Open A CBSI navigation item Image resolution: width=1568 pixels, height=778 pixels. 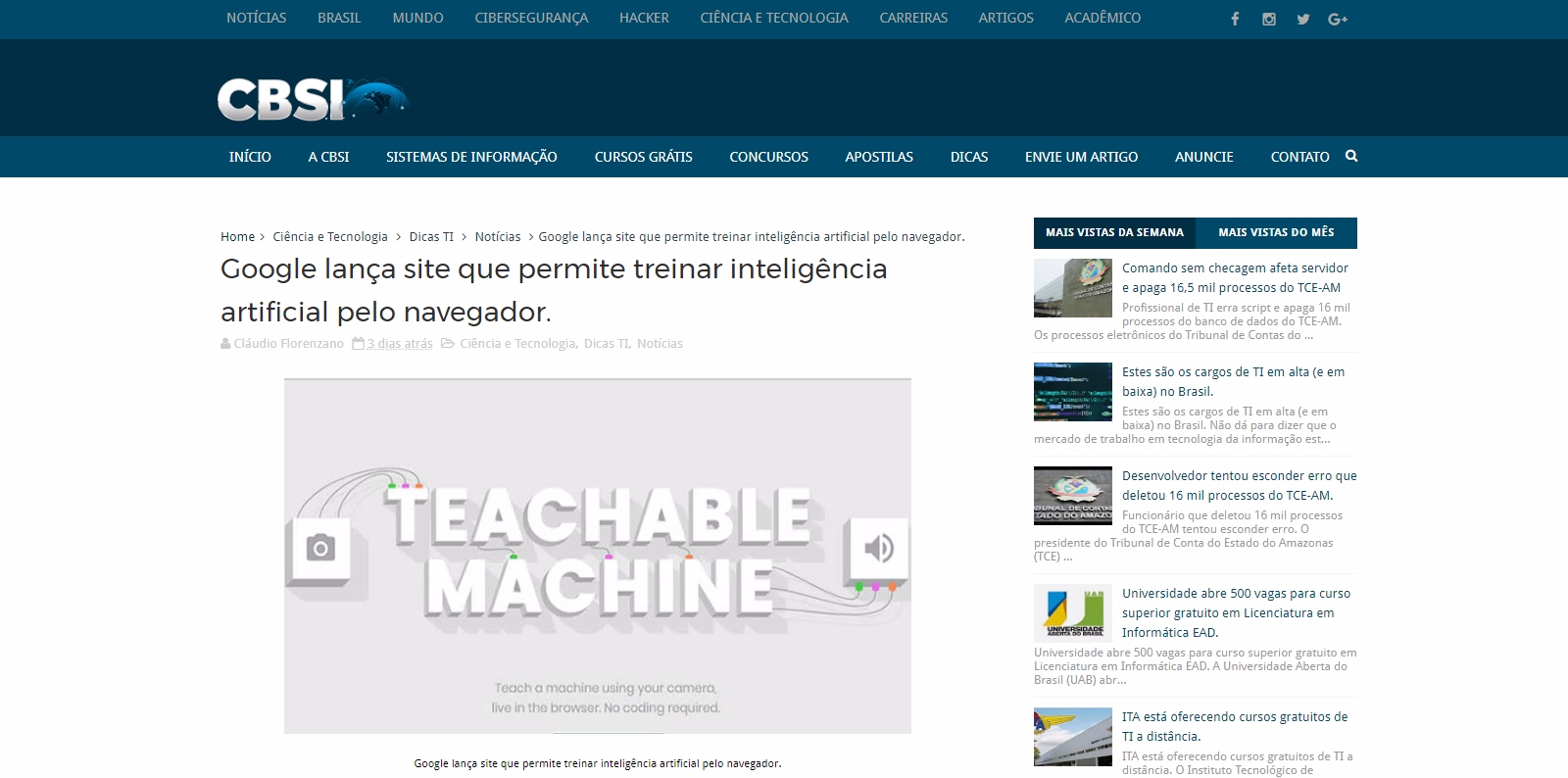point(328,157)
